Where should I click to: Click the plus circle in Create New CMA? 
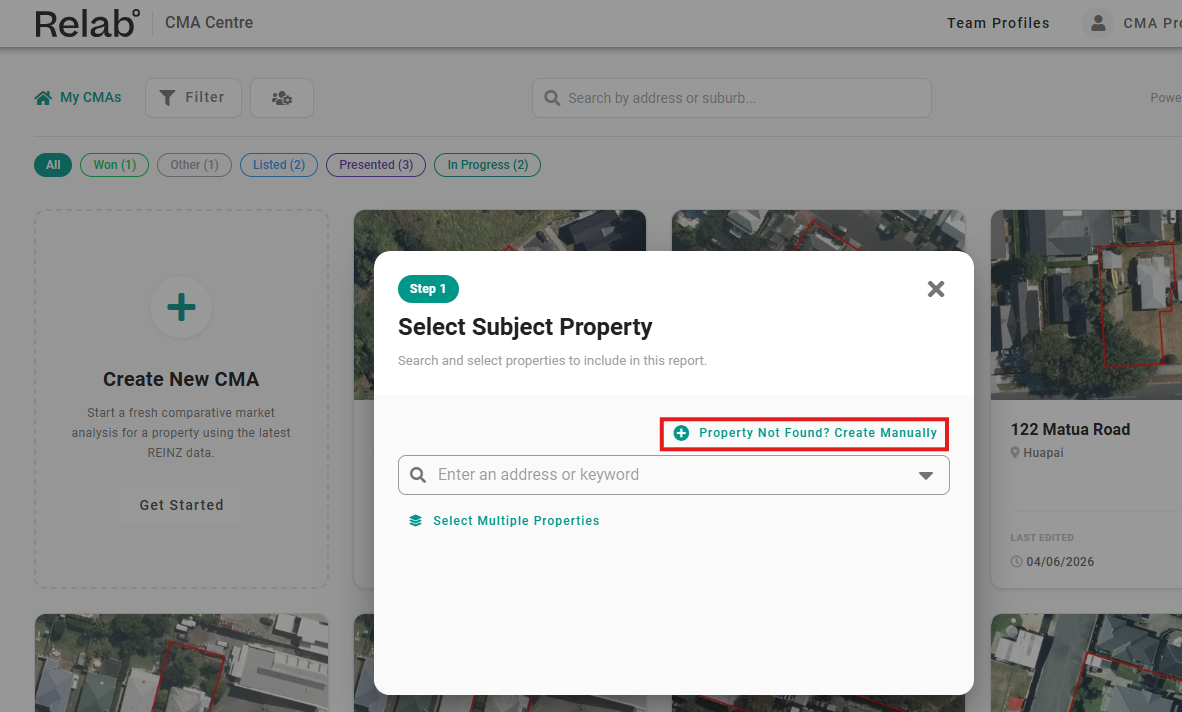click(181, 307)
